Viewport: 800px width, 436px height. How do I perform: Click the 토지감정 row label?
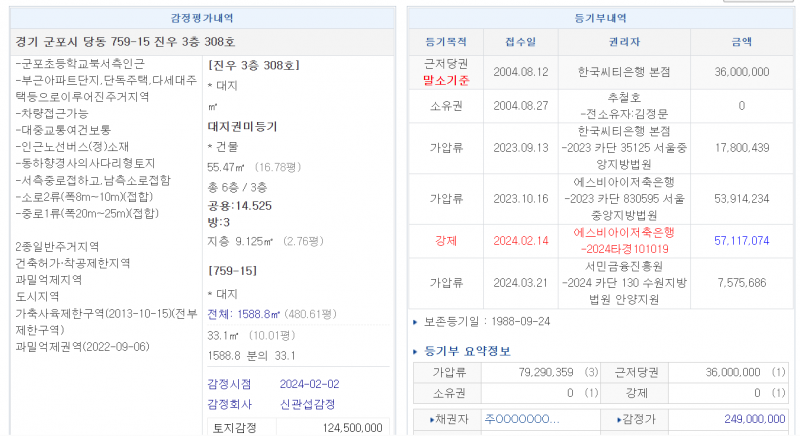(x=235, y=428)
